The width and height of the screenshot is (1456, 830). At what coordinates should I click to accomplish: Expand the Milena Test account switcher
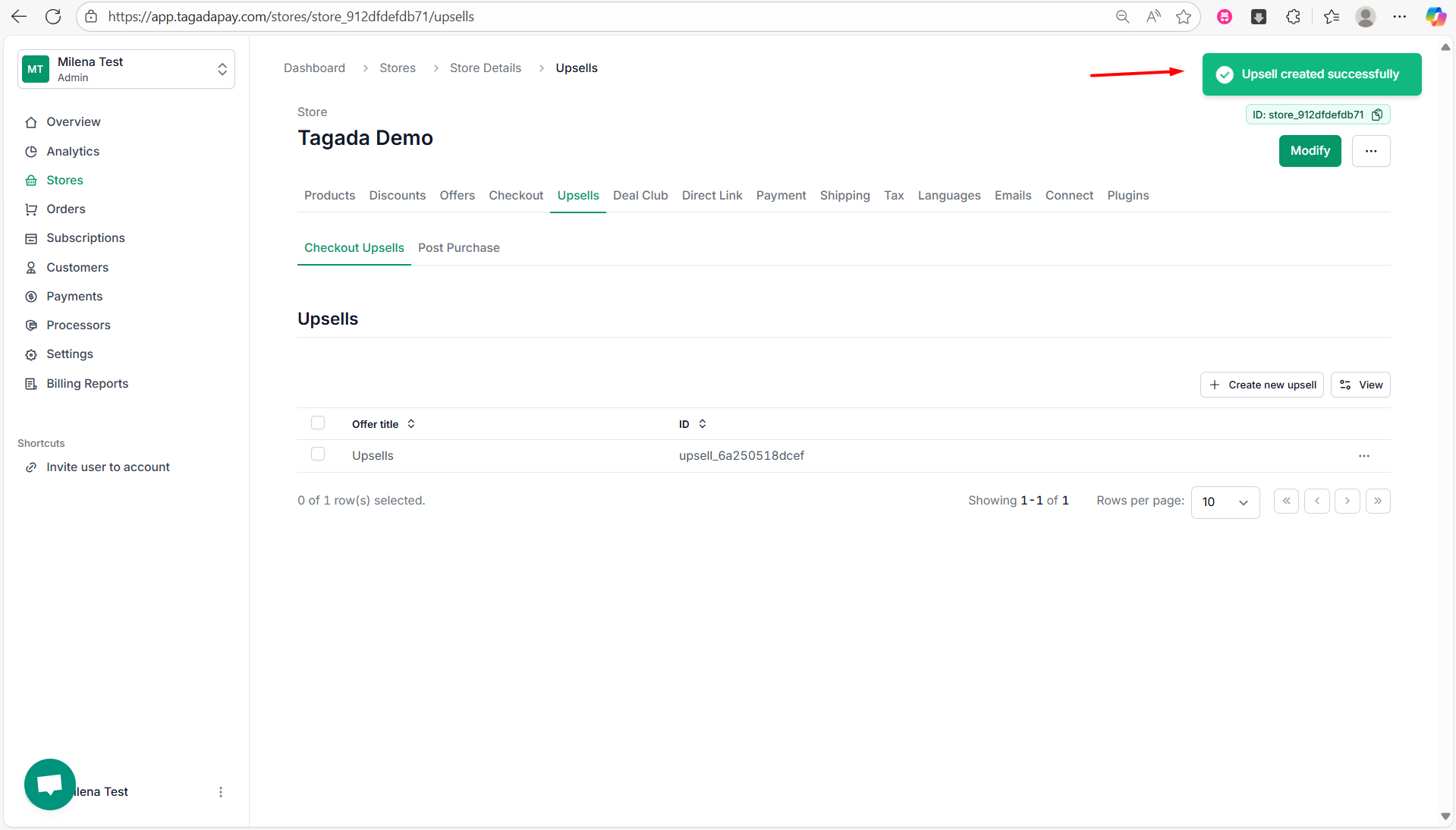126,69
